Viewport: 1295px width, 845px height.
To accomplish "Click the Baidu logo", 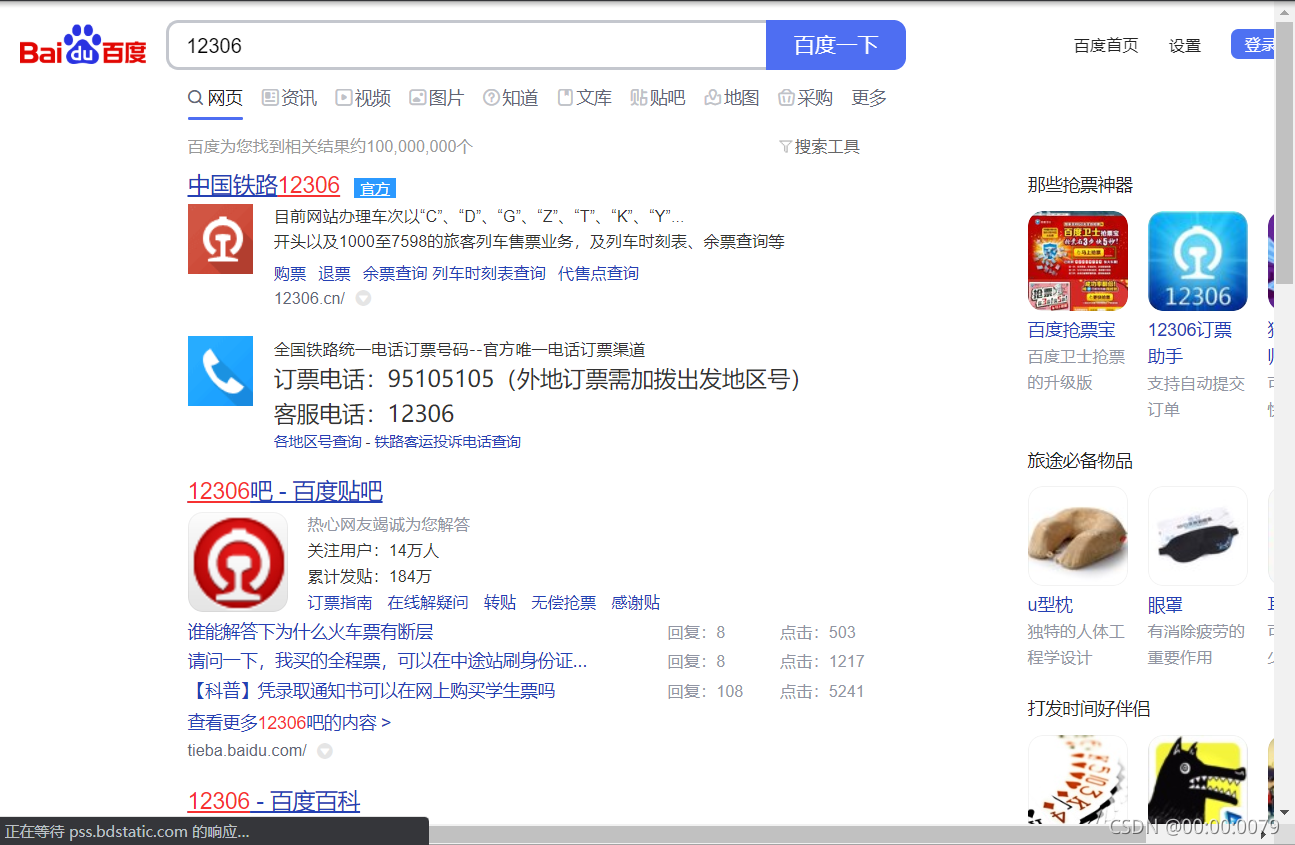I will 83,46.
